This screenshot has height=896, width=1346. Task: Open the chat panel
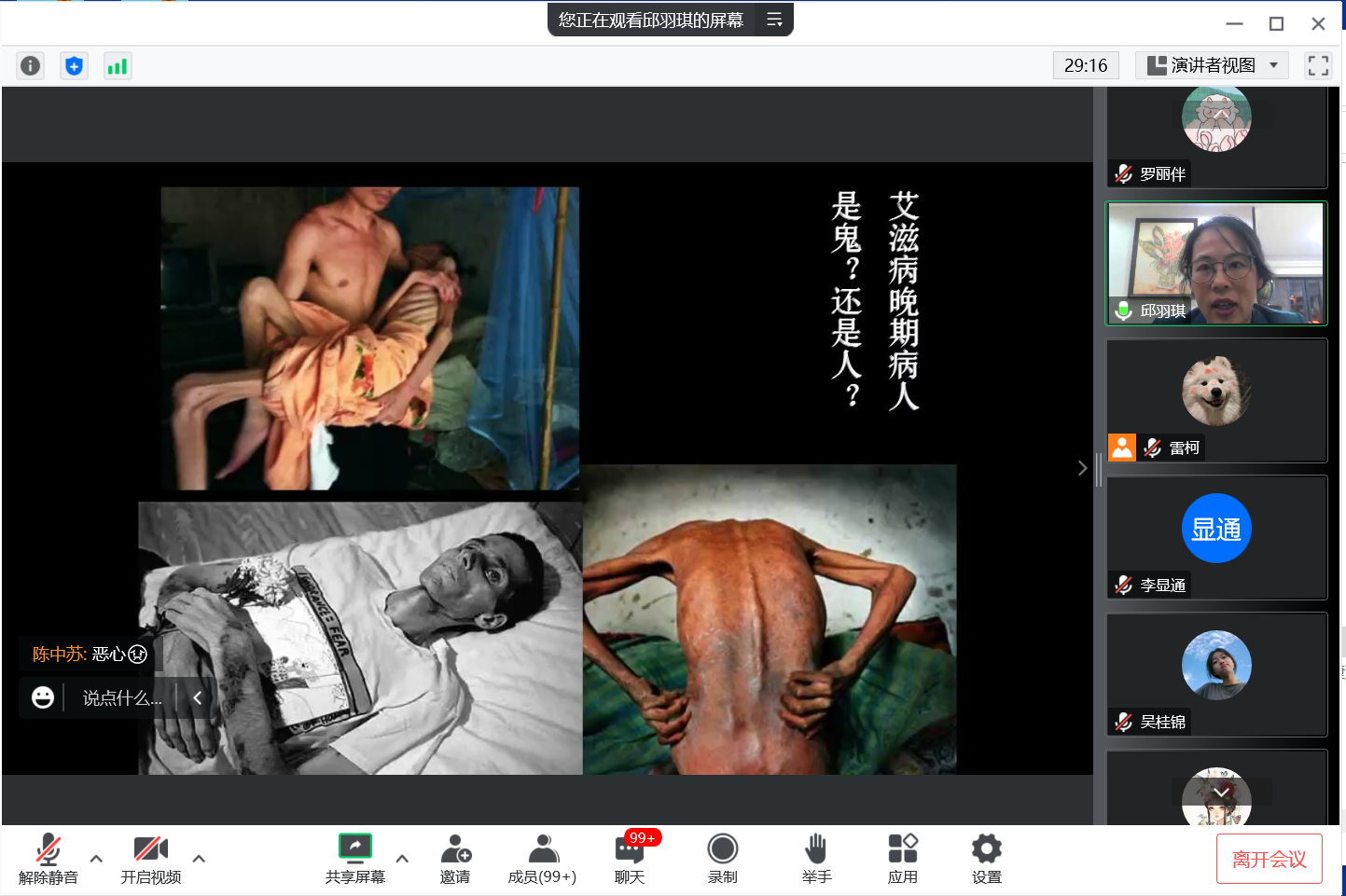pyautogui.click(x=630, y=859)
